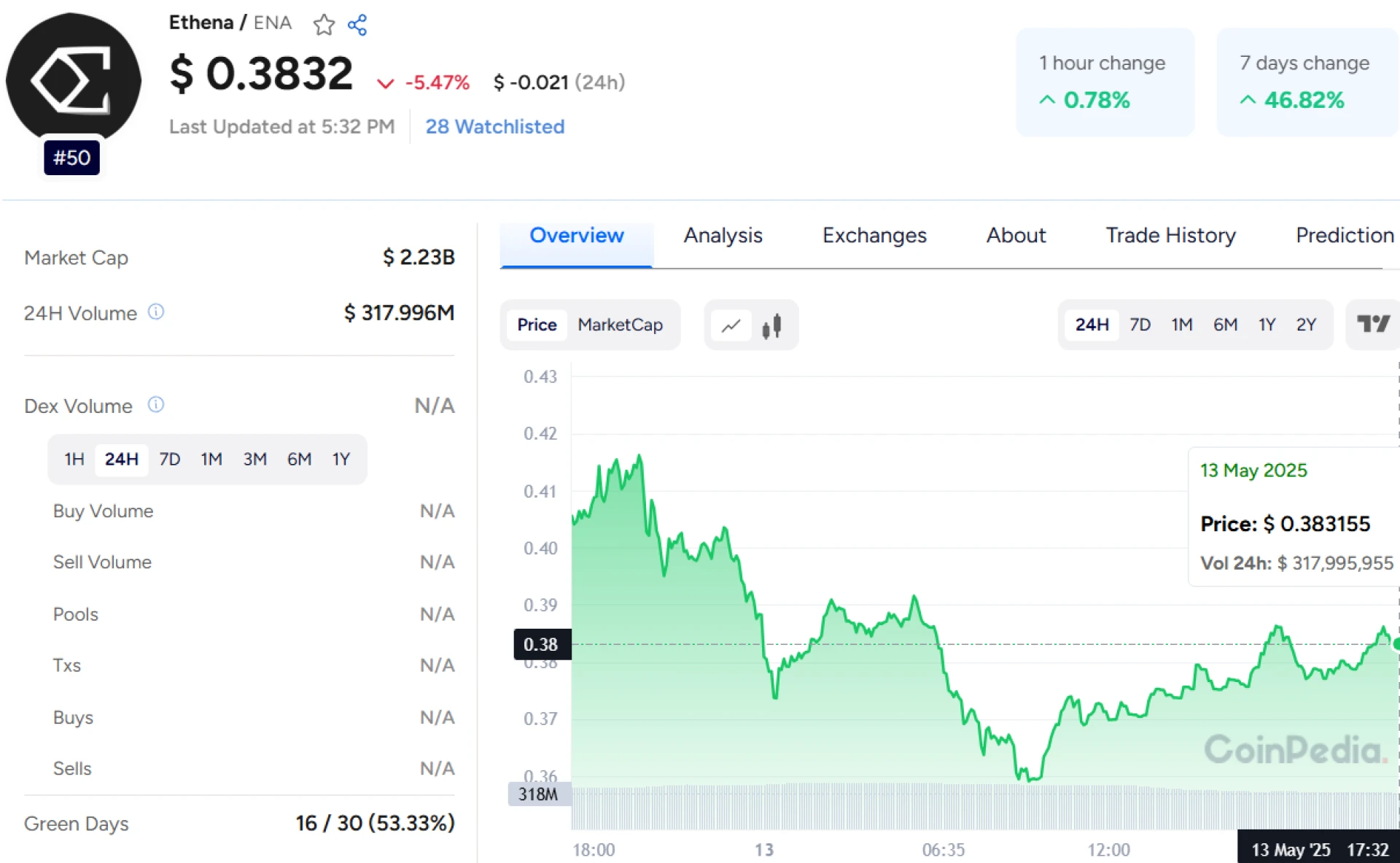Click the #50 rank badge
1400x863 pixels.
(71, 158)
